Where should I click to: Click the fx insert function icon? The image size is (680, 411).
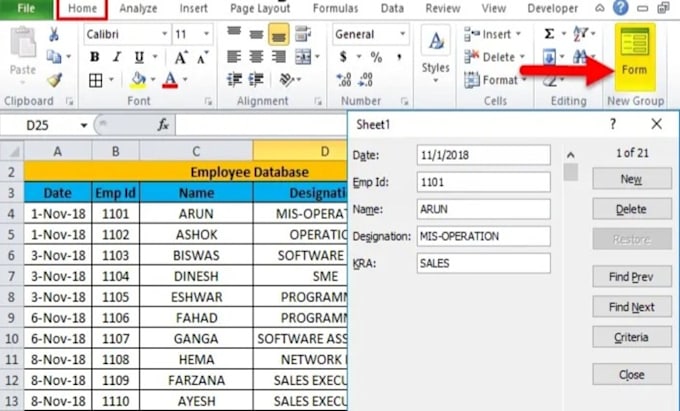point(163,125)
